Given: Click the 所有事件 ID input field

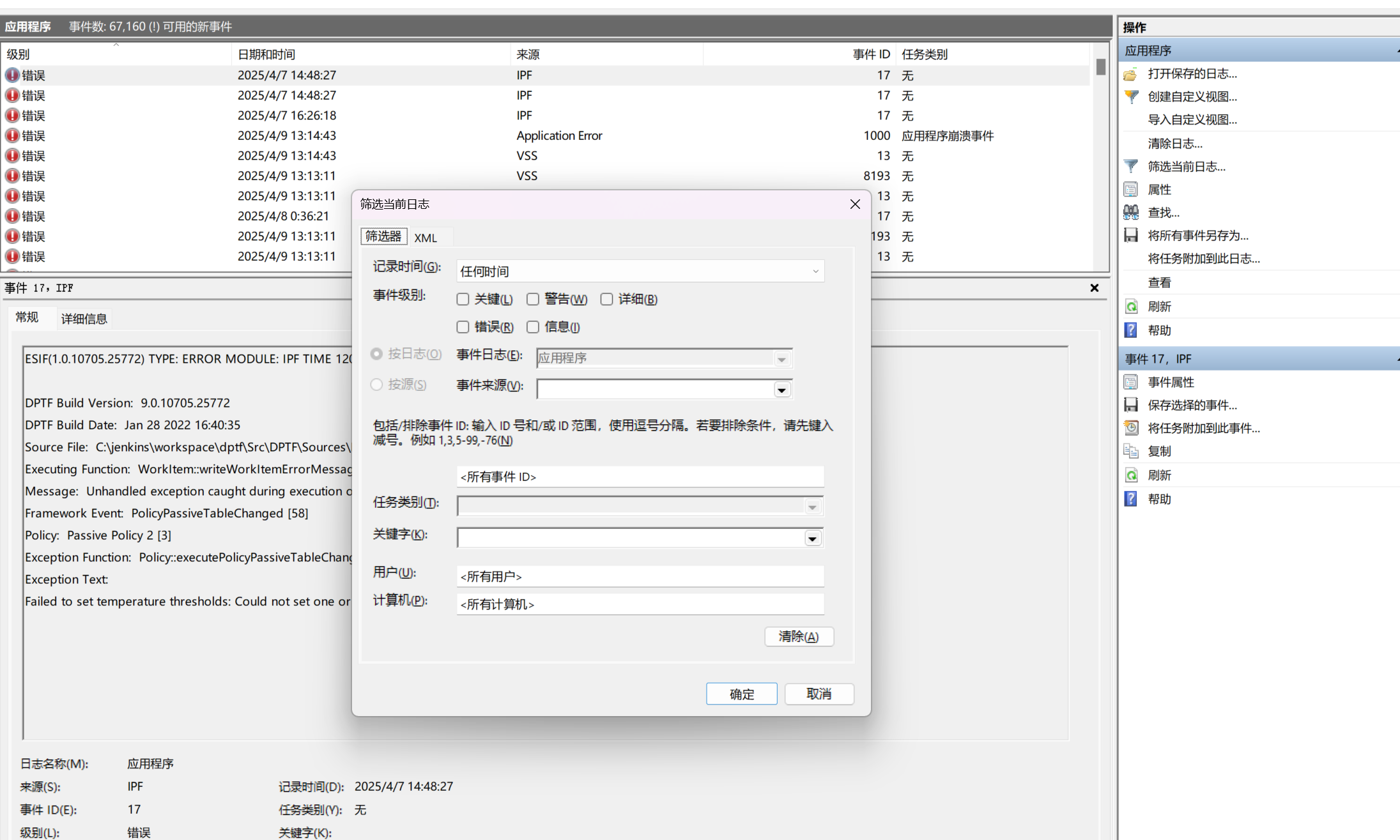Looking at the screenshot, I should [x=640, y=477].
